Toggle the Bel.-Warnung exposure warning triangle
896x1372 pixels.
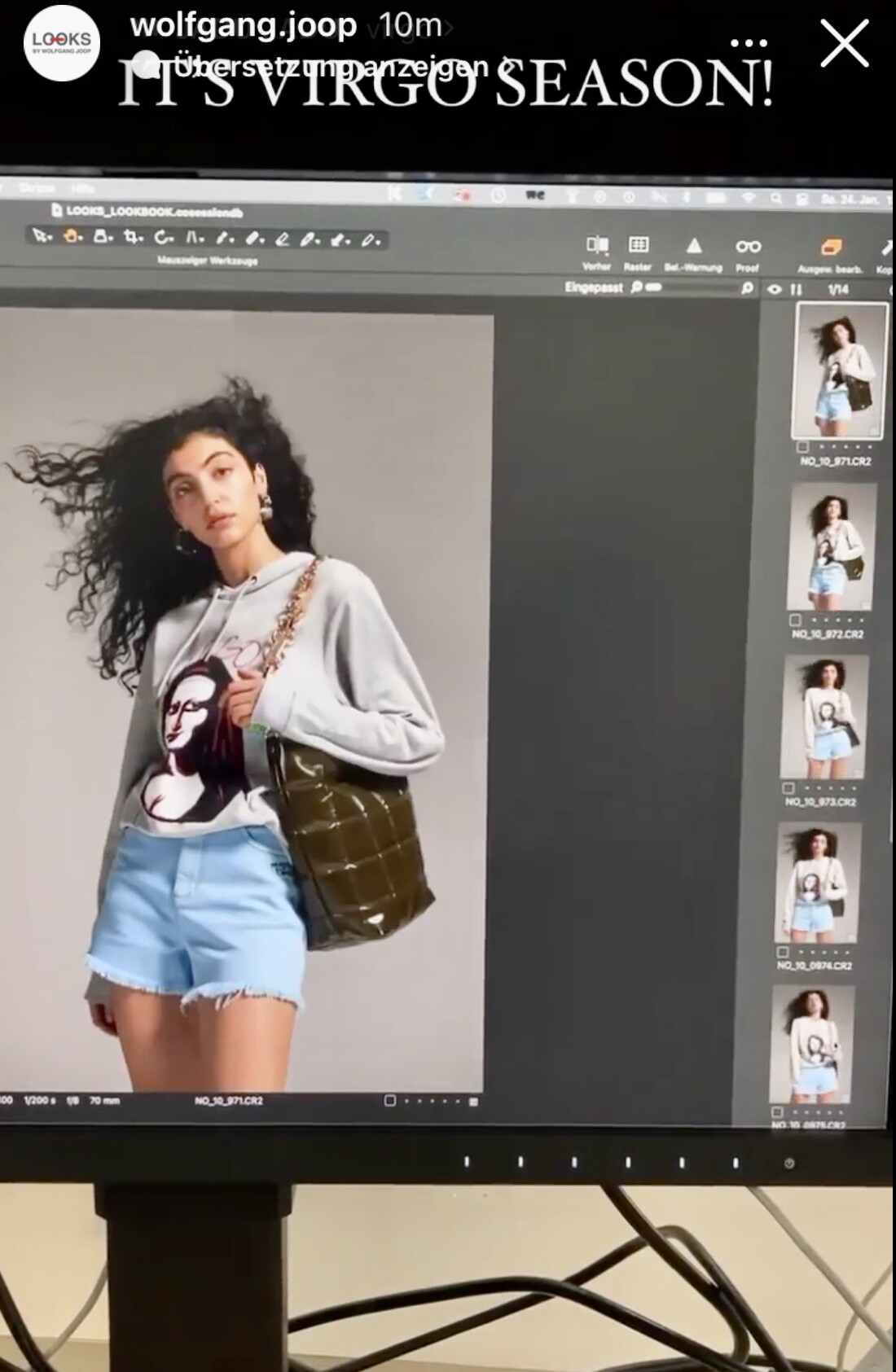coord(693,252)
